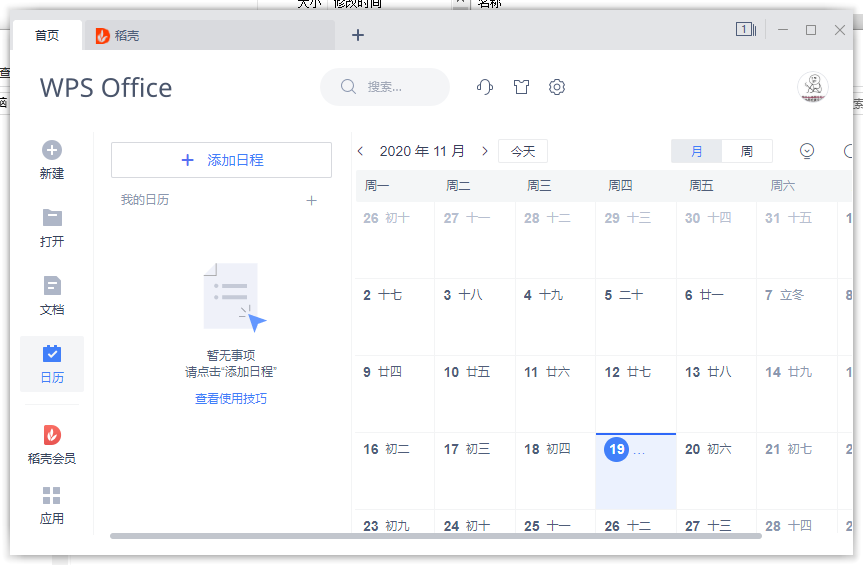This screenshot has width=863, height=565.
Task: Select date 16 初二 in calendar
Action: tap(394, 471)
